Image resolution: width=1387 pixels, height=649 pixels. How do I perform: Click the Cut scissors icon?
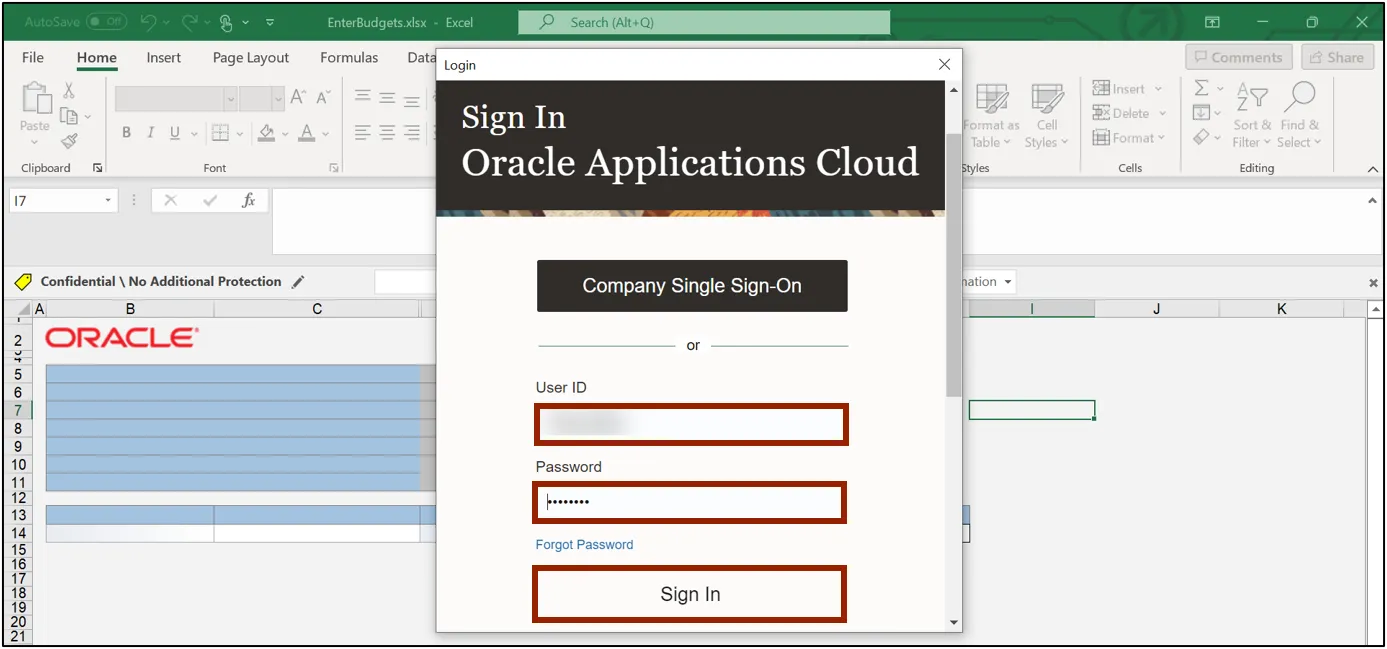(69, 91)
